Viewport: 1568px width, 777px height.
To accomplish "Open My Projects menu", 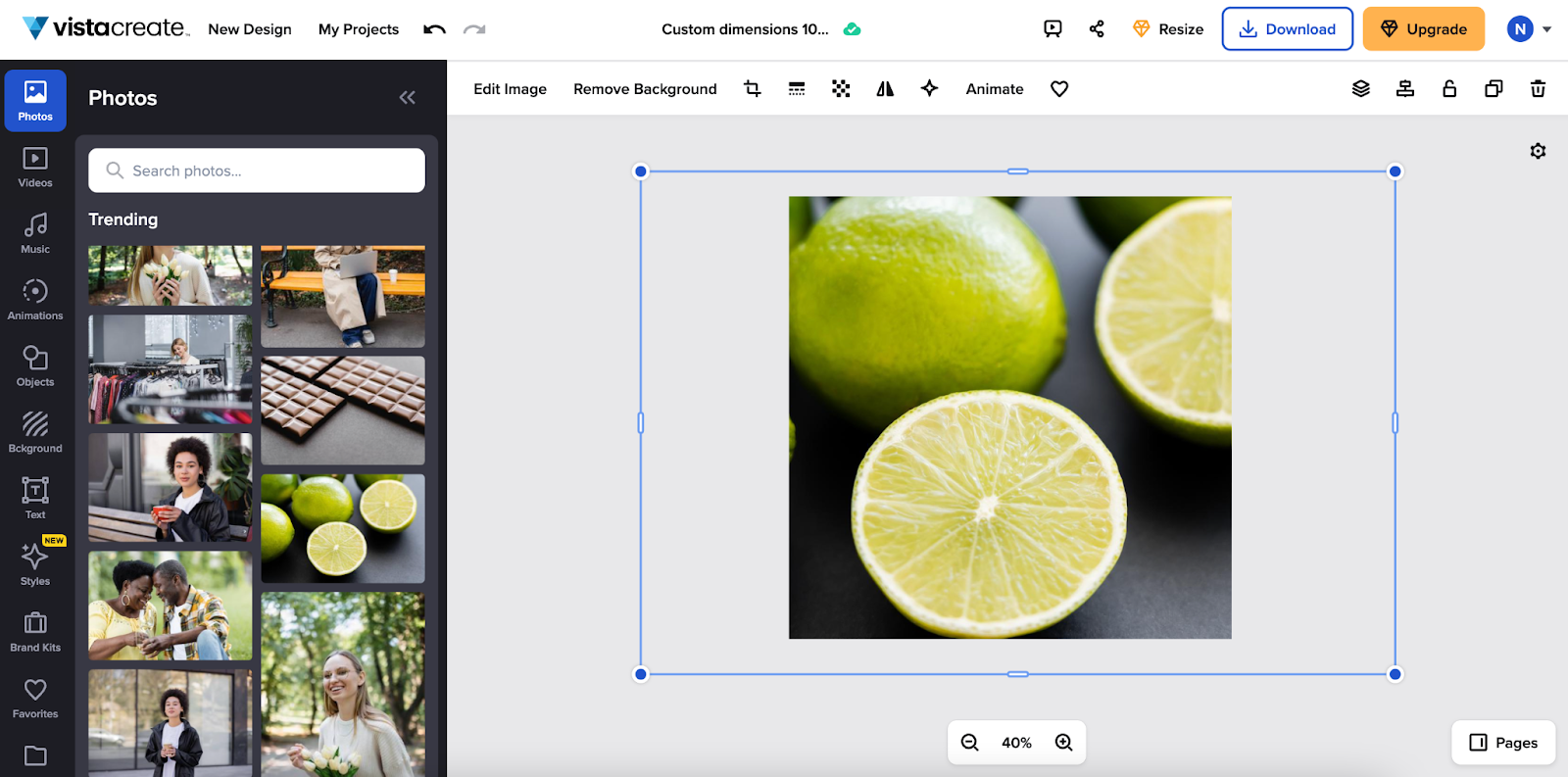I will pyautogui.click(x=359, y=29).
